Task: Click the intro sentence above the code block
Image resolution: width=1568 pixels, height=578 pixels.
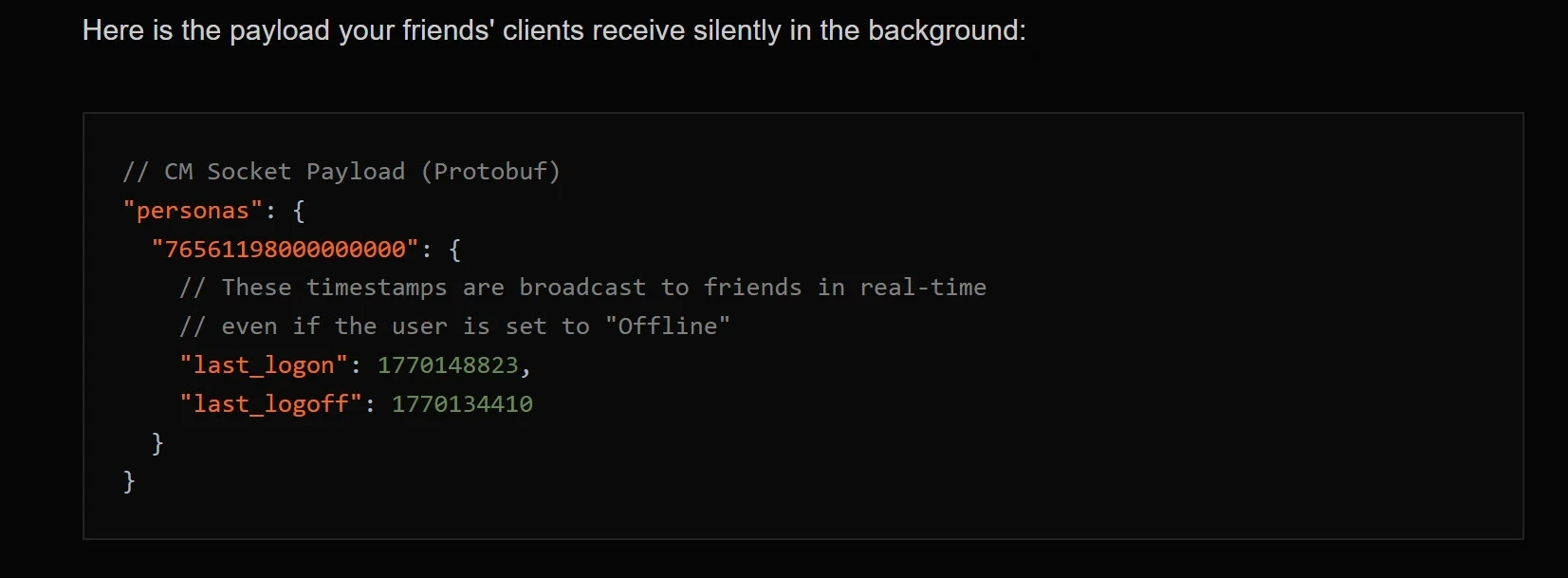Action: pos(553,30)
